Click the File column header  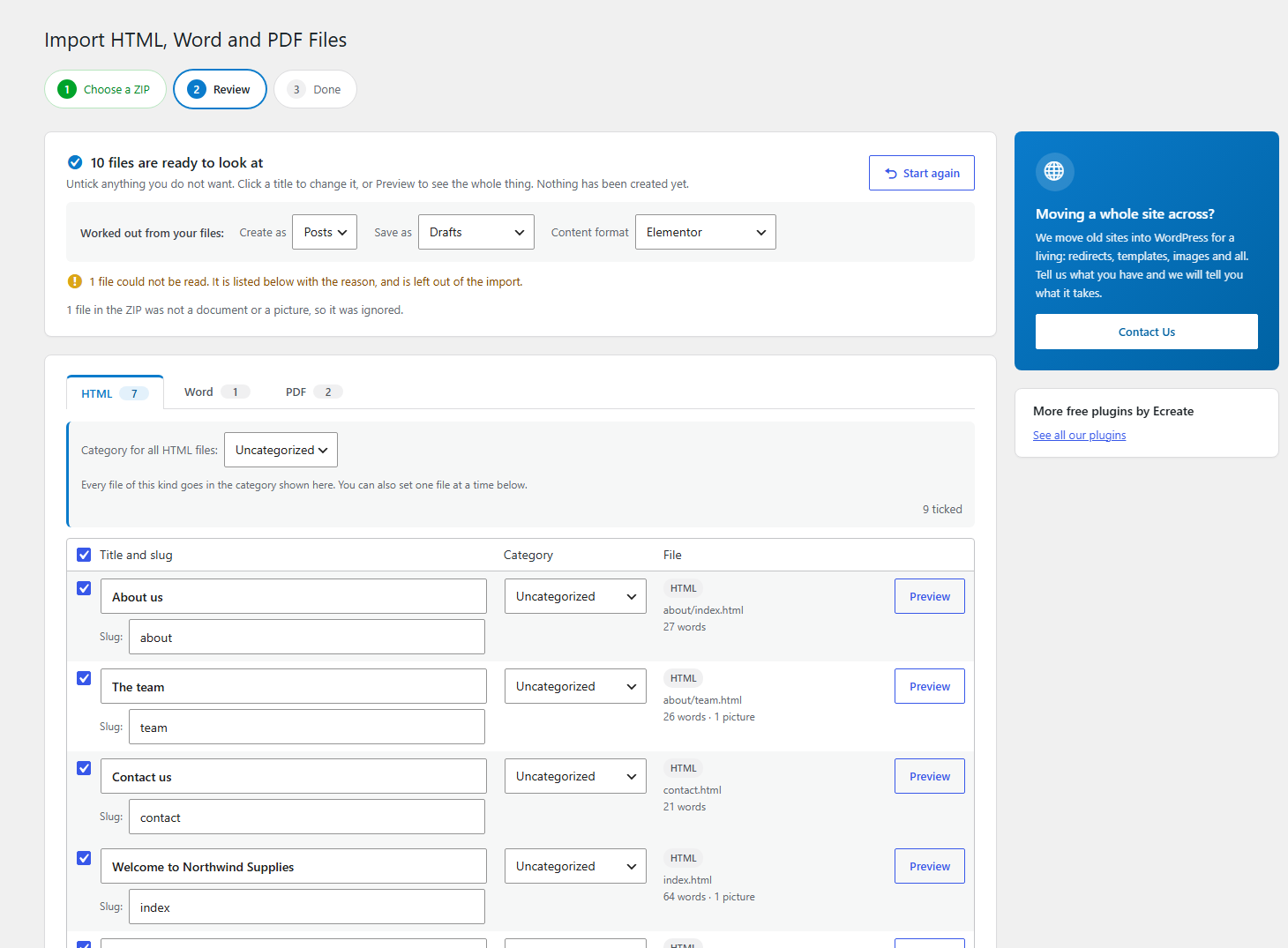point(672,555)
